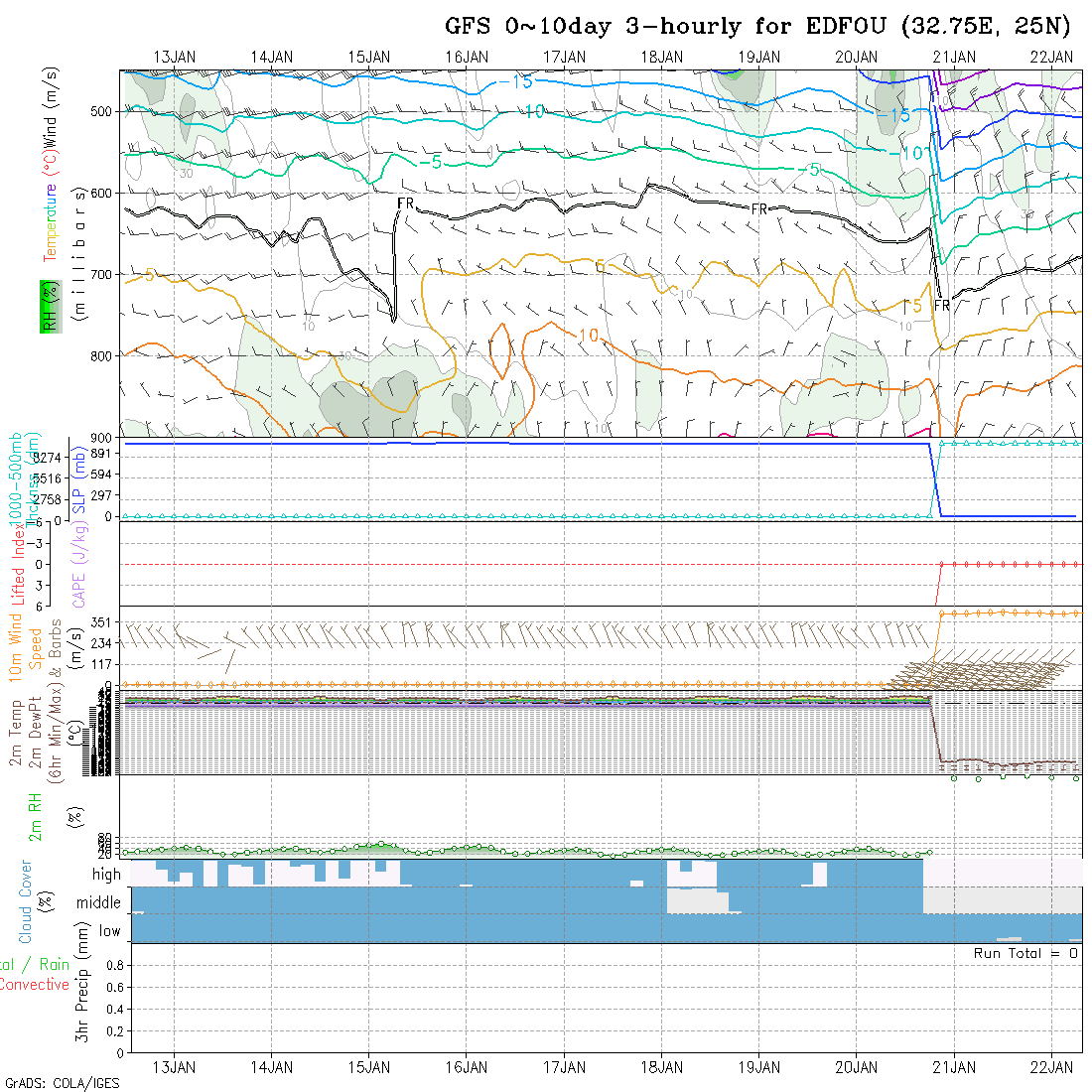Click 22JAN date on the bottom axis
This screenshot has width=1092, height=1092.
tap(1051, 1066)
